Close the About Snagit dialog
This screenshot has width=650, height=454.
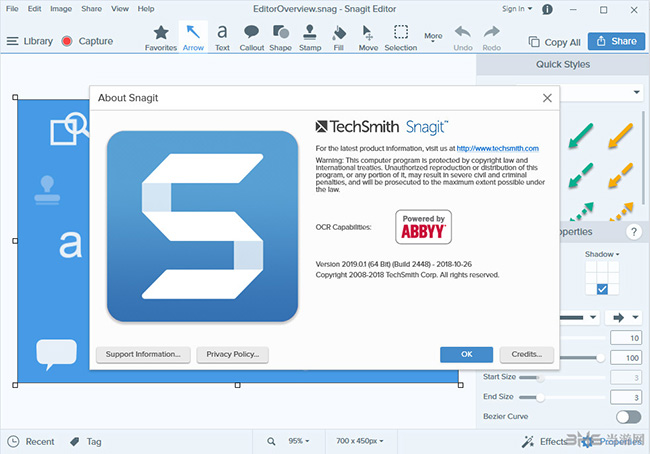point(547,98)
